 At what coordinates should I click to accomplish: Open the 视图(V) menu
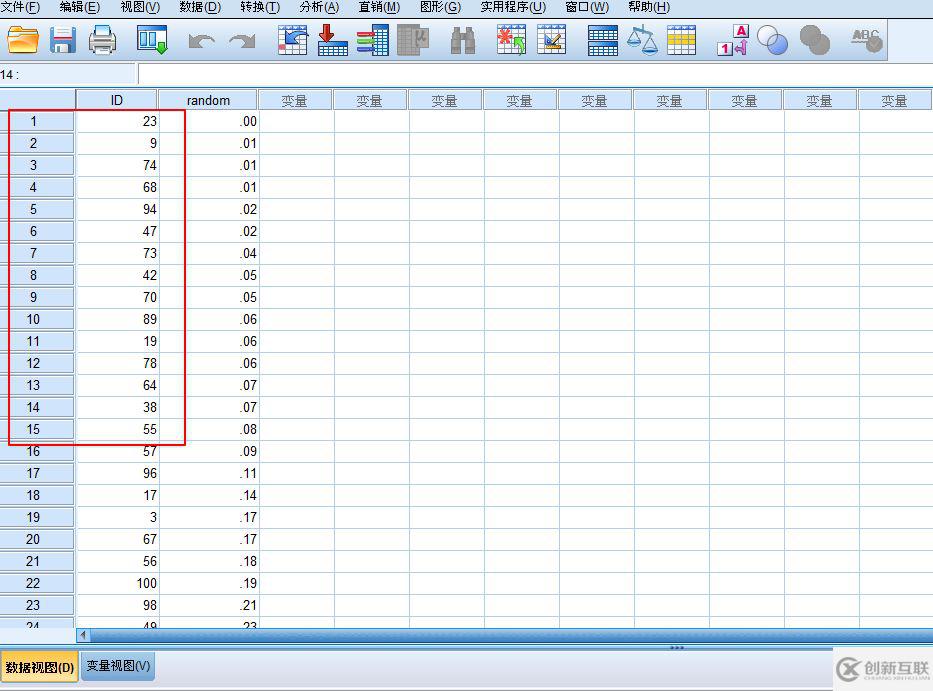pyautogui.click(x=140, y=7)
